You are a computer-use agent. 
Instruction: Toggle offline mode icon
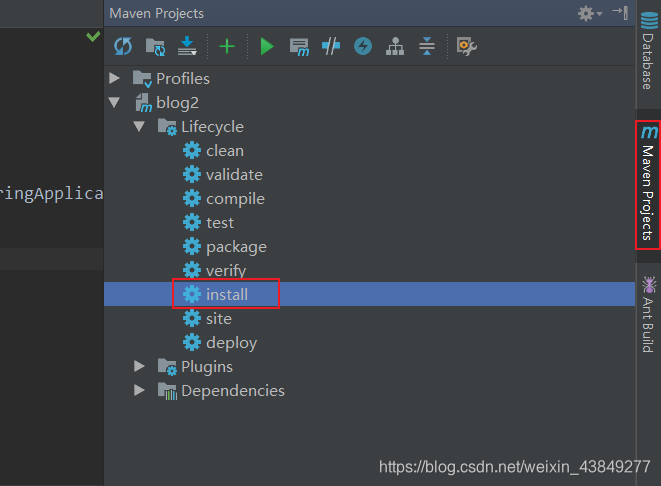click(331, 46)
